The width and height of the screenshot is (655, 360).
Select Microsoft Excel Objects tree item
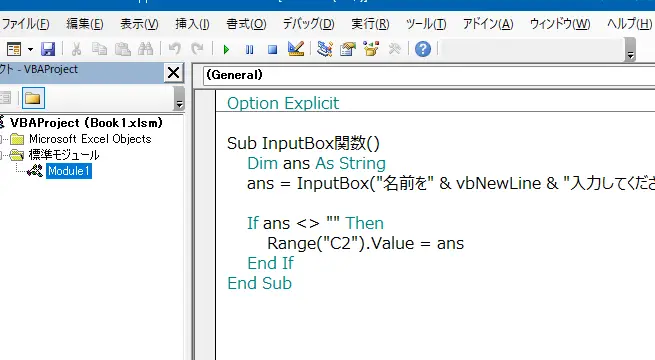pos(90,139)
